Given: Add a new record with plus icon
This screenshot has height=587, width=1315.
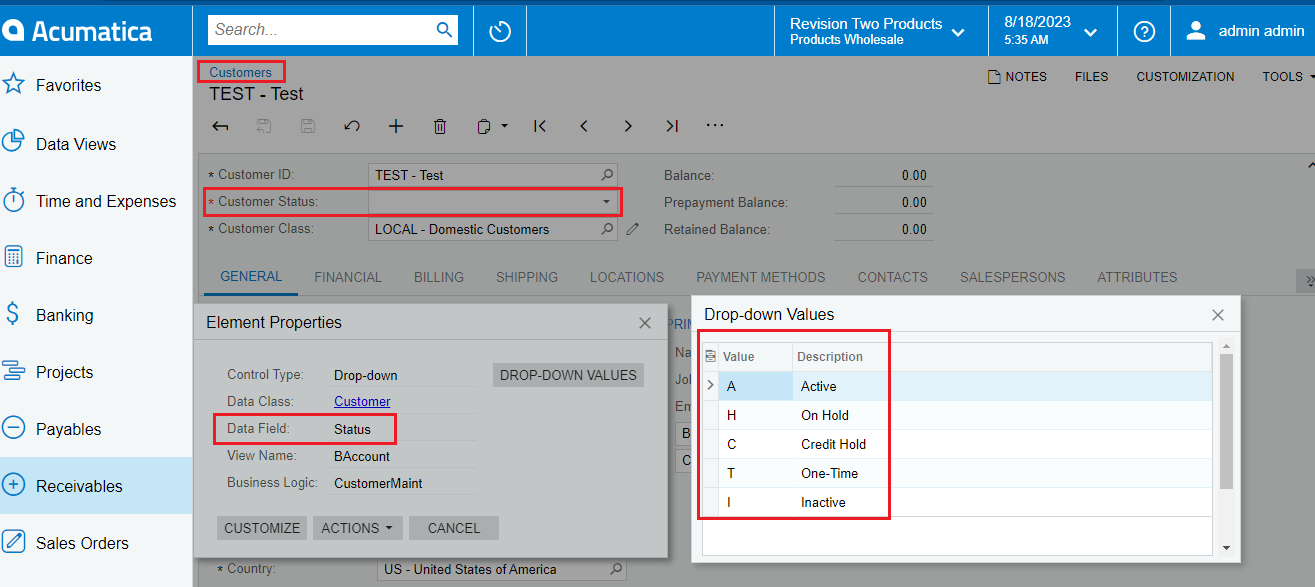Looking at the screenshot, I should [396, 126].
